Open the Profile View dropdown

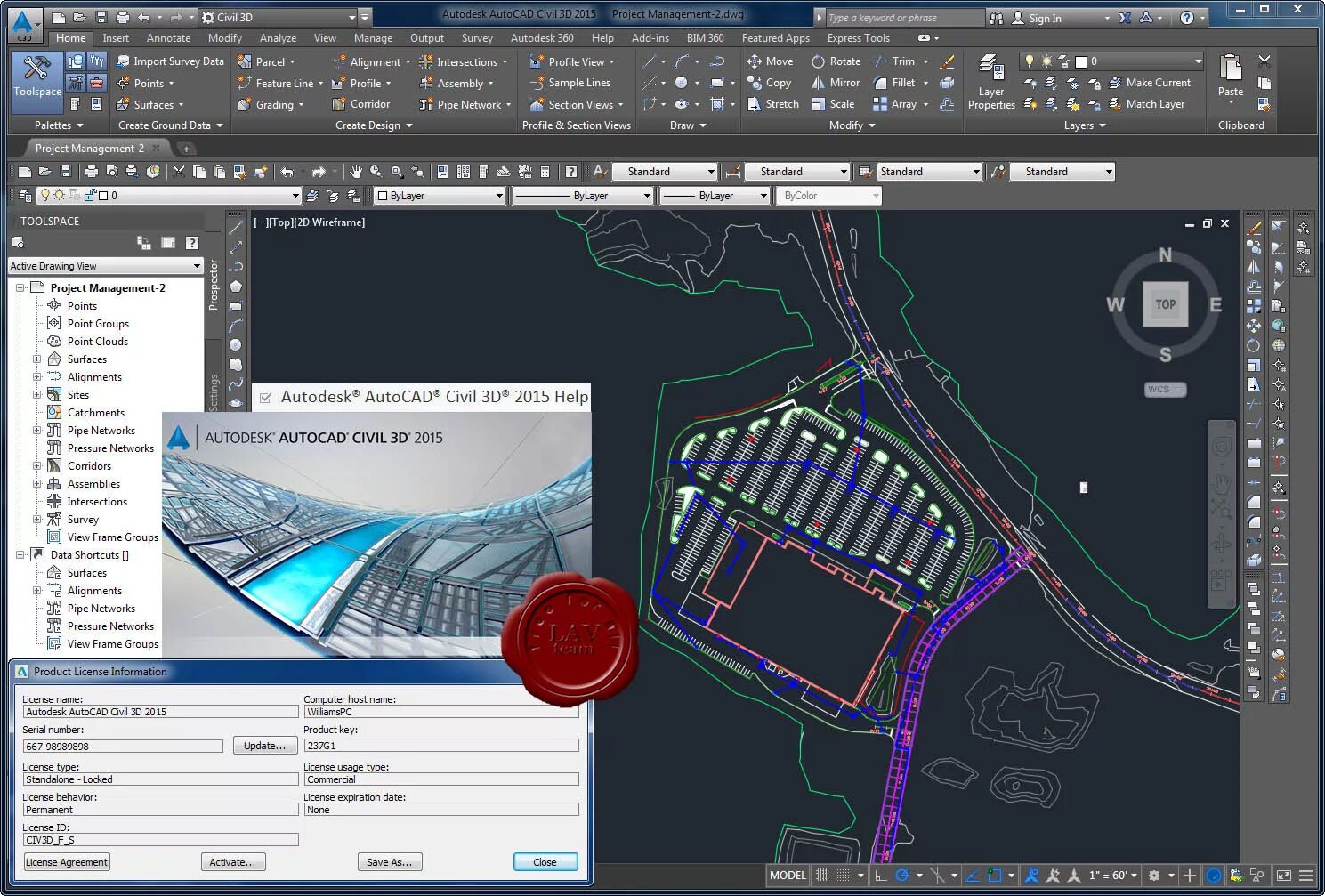click(x=611, y=62)
